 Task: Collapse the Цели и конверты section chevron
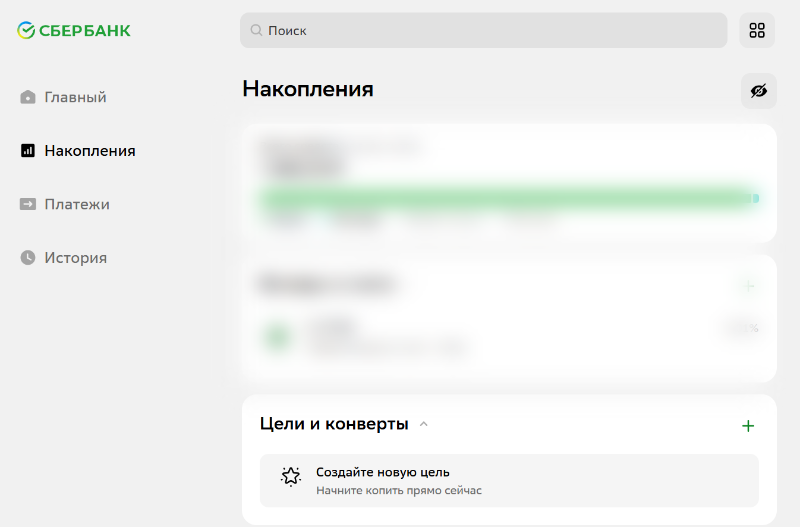(x=424, y=424)
